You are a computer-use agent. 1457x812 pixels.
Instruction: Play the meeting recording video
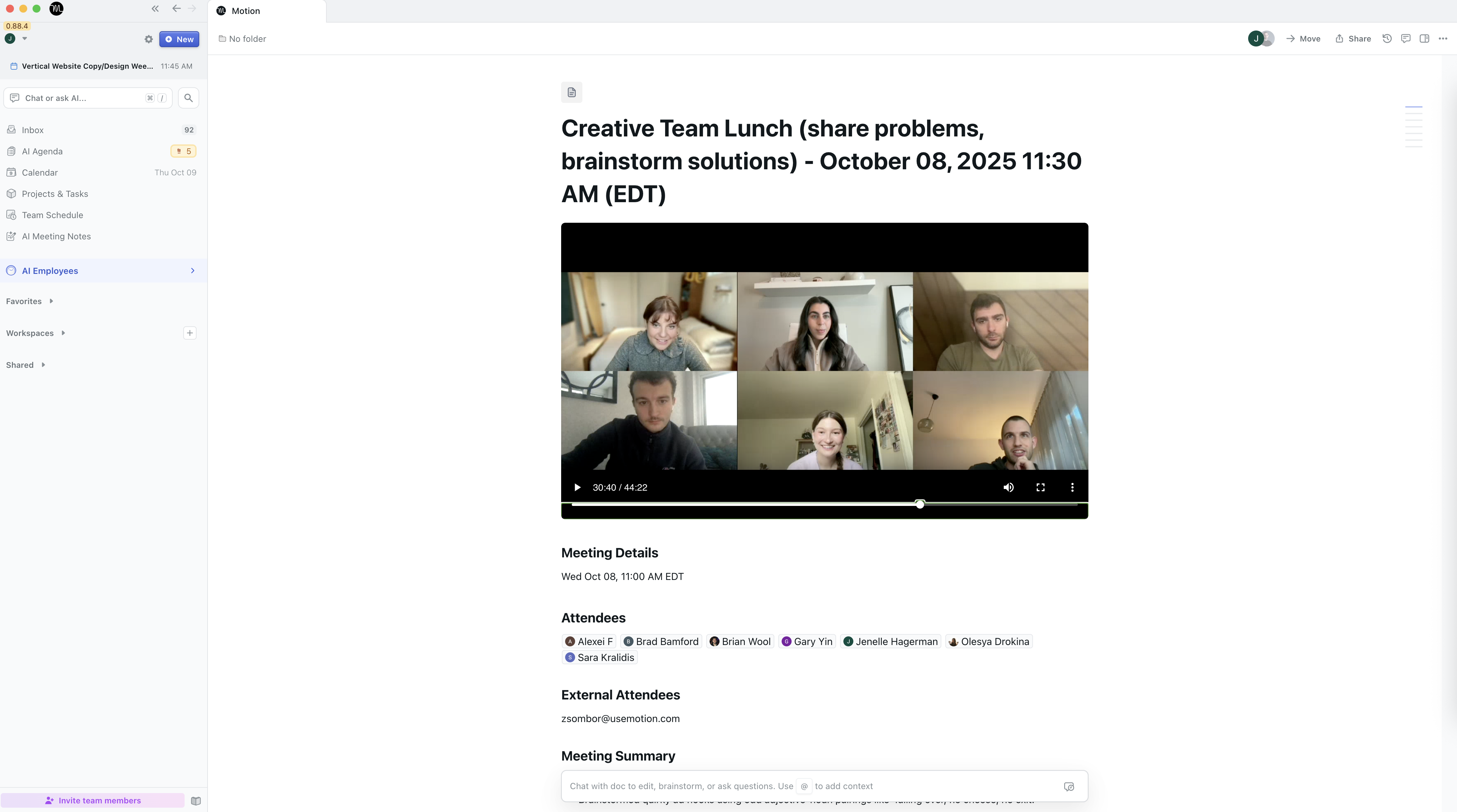click(577, 487)
